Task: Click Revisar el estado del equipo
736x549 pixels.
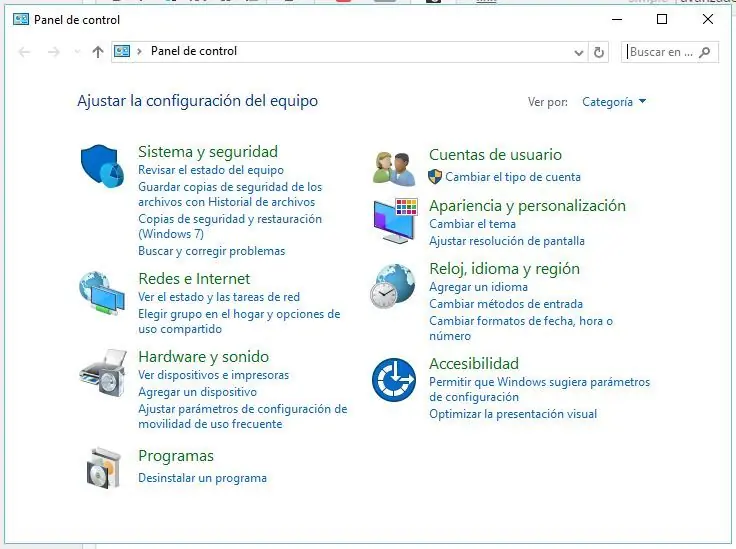Action: click(x=211, y=170)
